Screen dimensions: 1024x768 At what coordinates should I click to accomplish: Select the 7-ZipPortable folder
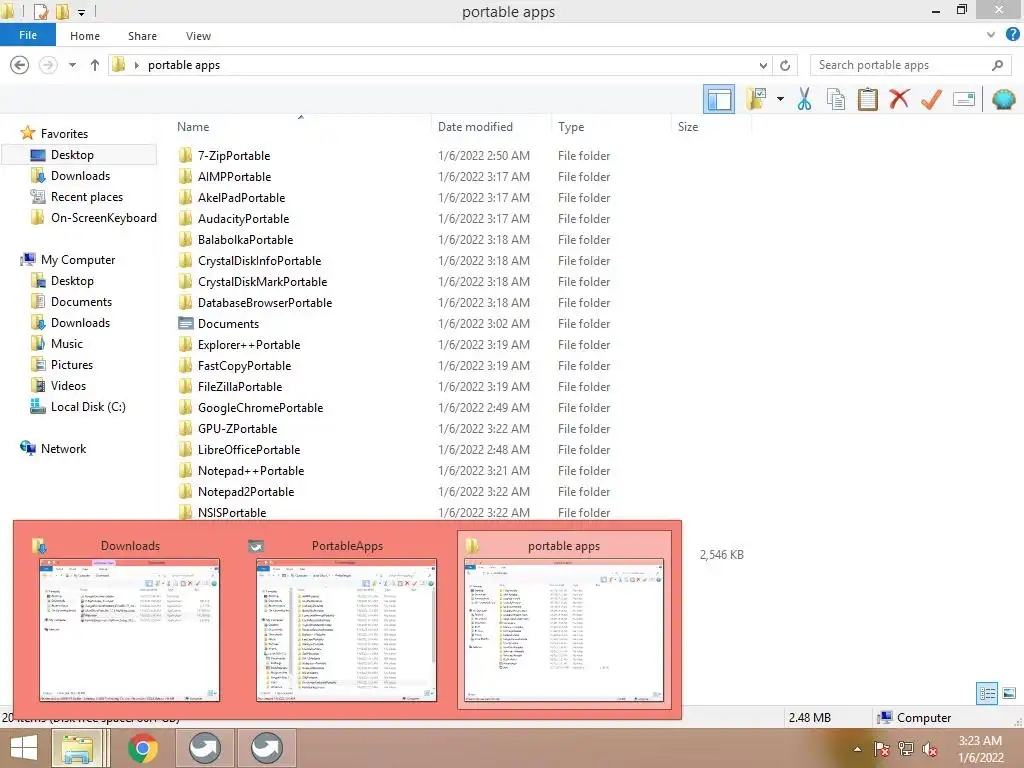coord(234,155)
